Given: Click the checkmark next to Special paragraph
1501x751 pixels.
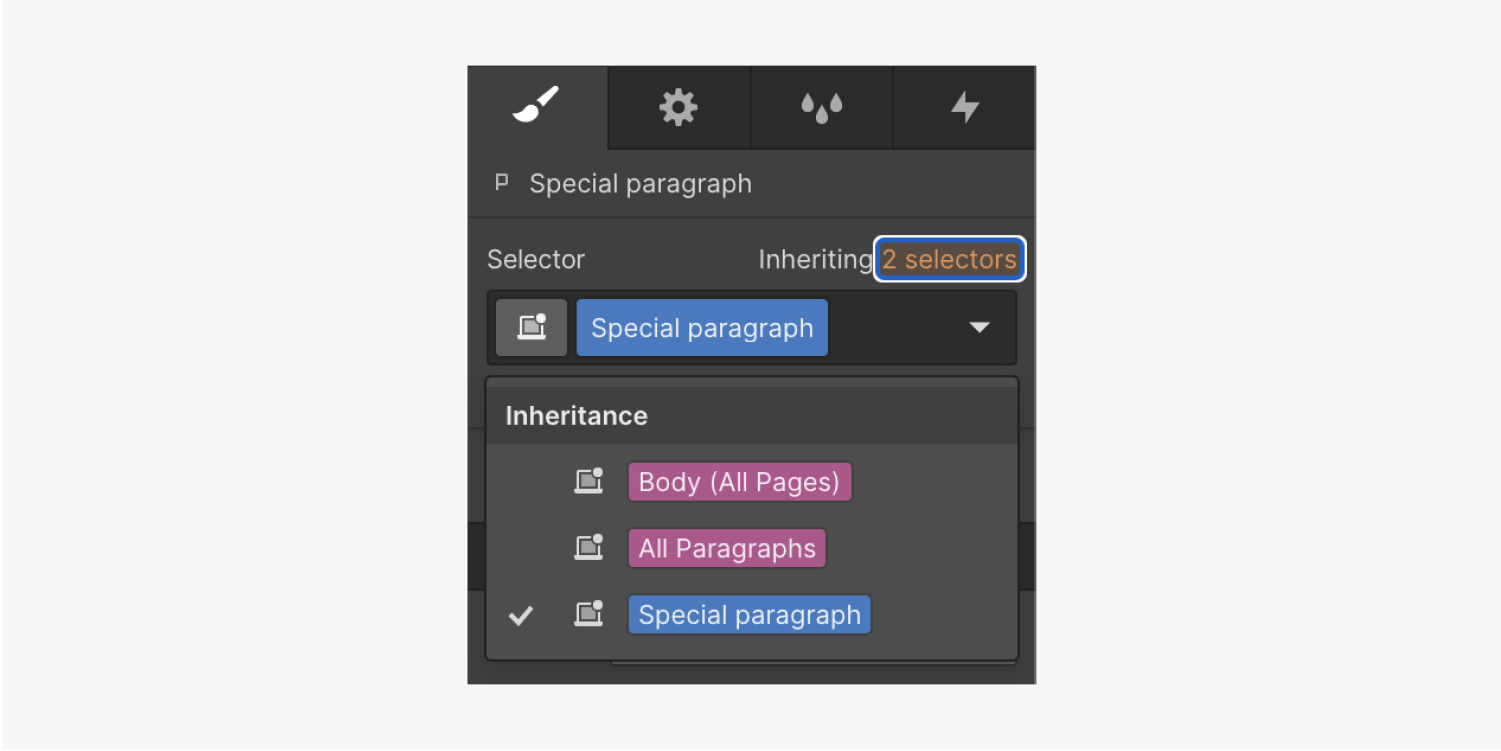Looking at the screenshot, I should 520,615.
